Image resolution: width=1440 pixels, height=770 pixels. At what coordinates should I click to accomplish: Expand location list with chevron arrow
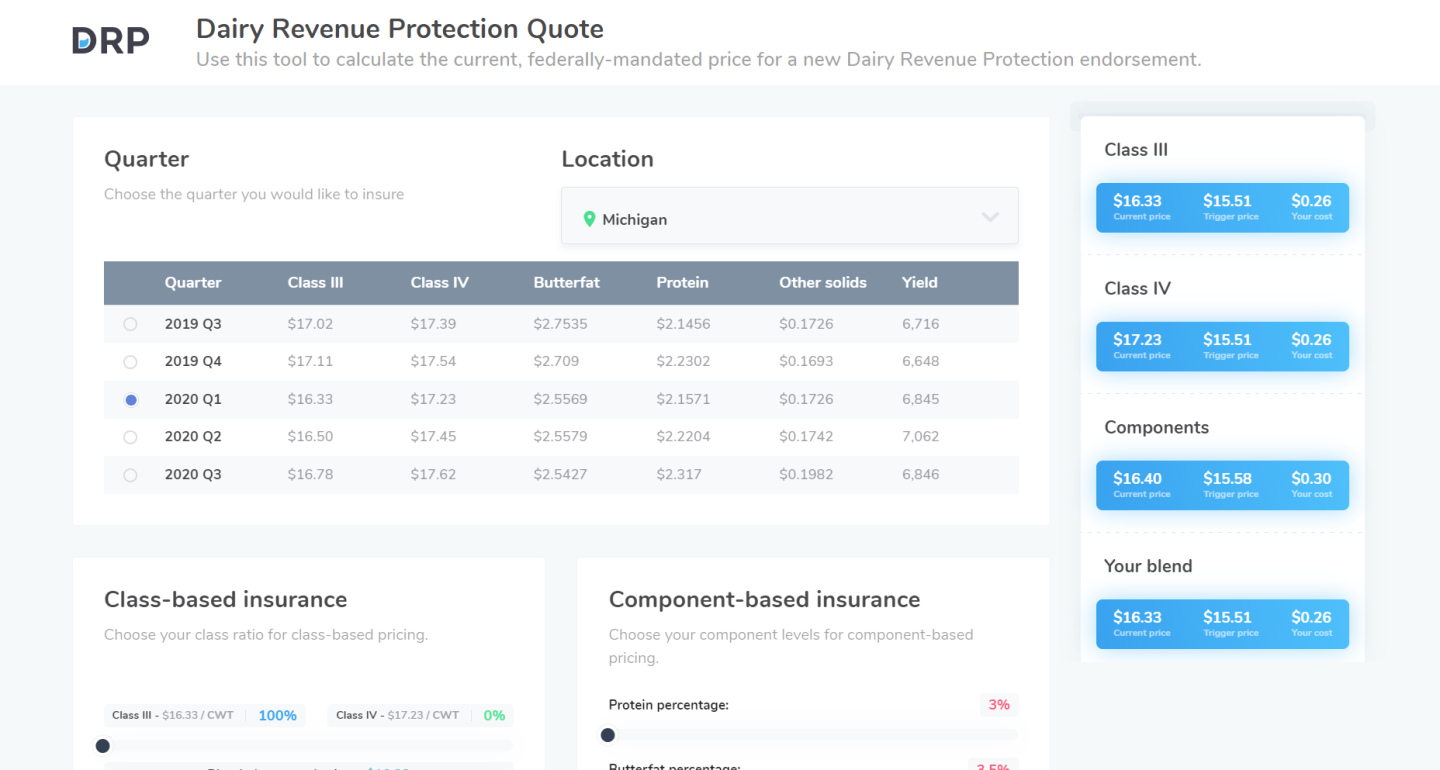[990, 217]
